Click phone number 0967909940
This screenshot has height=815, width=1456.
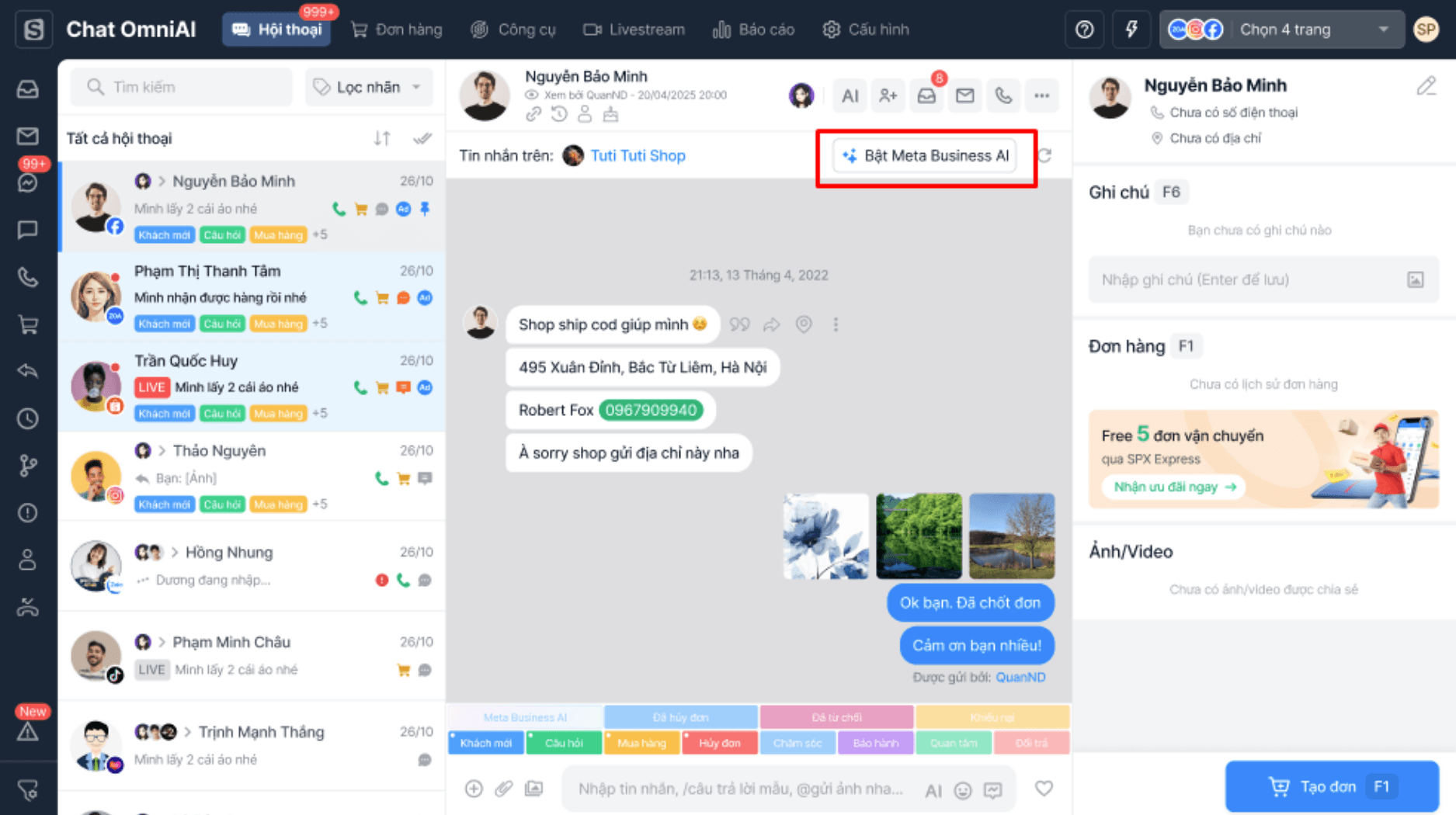[651, 410]
